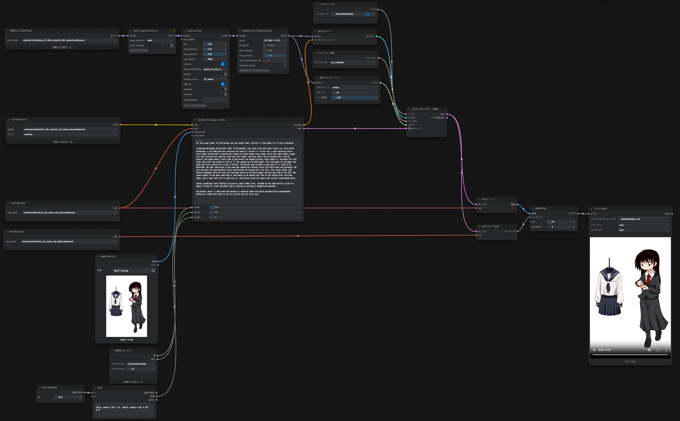The width and height of the screenshot is (680, 421).
Task: Collapse the sampler select node
Action: (x=315, y=53)
